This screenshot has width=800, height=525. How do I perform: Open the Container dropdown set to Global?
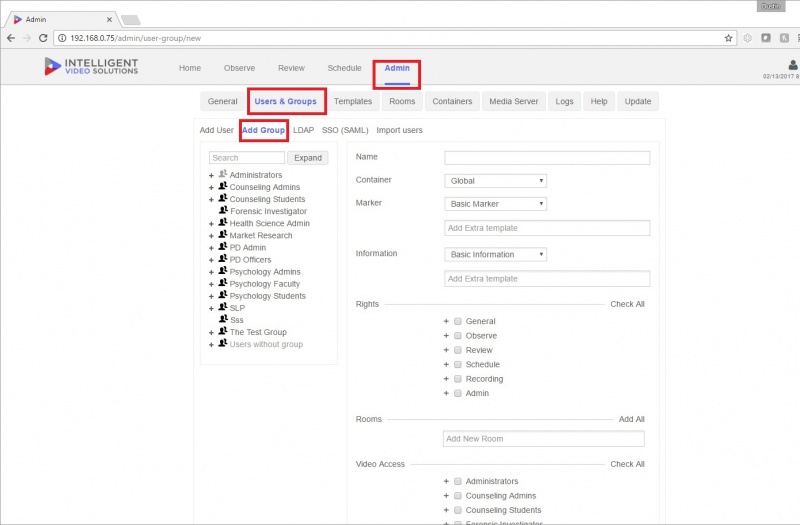[495, 181]
